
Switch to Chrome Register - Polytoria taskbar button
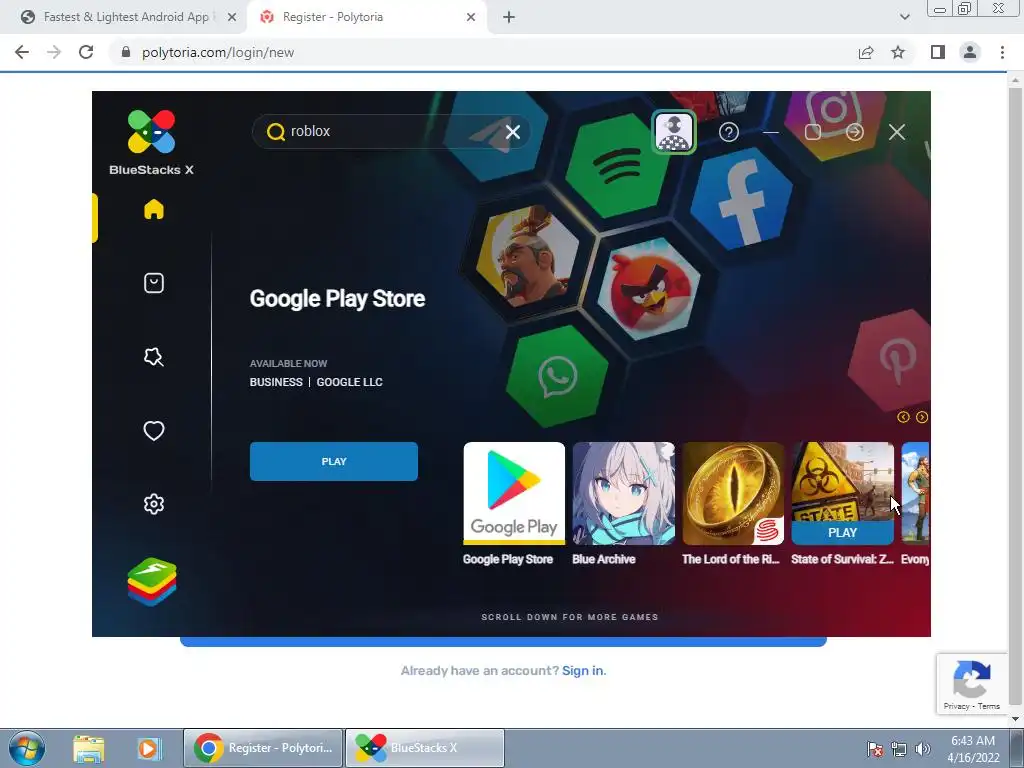tap(263, 748)
